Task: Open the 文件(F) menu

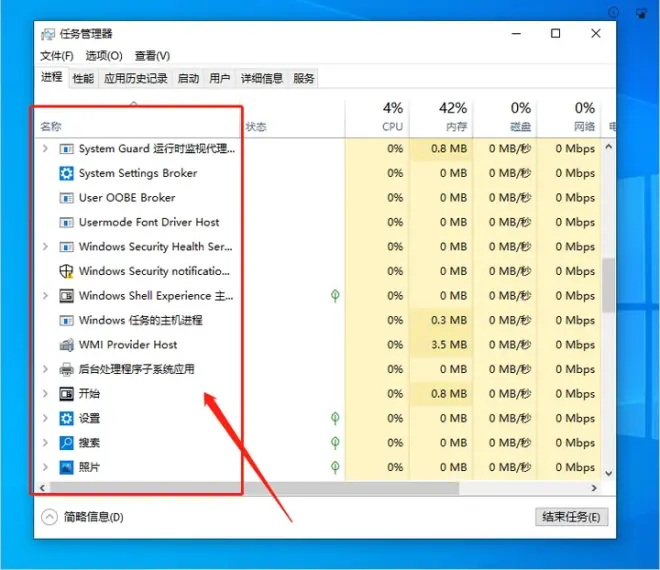Action: tap(57, 56)
